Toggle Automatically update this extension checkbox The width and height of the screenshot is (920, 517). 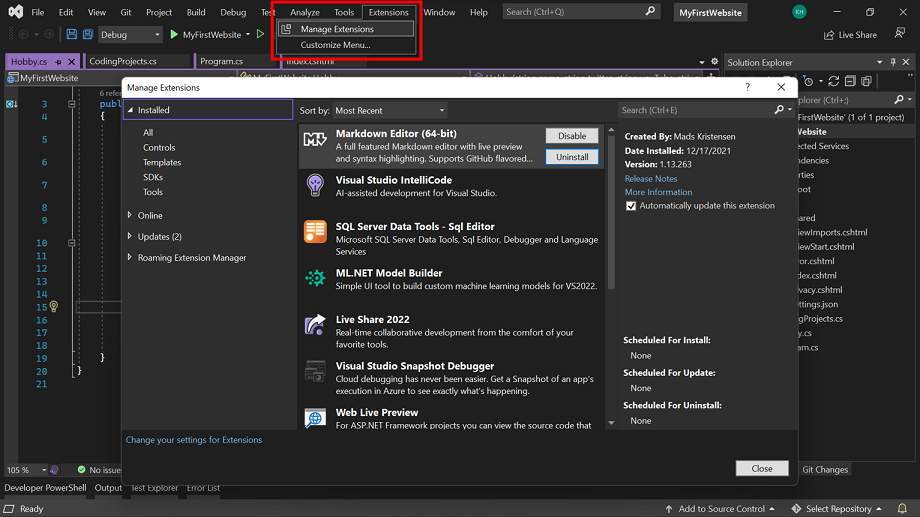tap(631, 206)
